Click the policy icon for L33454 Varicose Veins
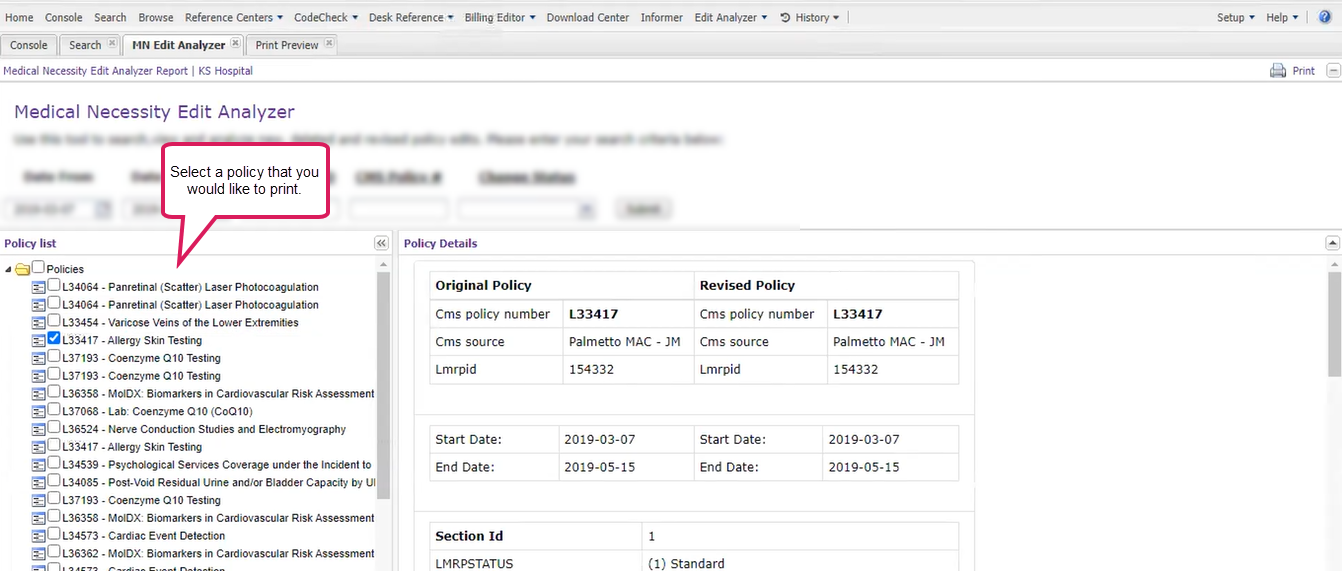This screenshot has height=571, width=1342. coord(39,323)
